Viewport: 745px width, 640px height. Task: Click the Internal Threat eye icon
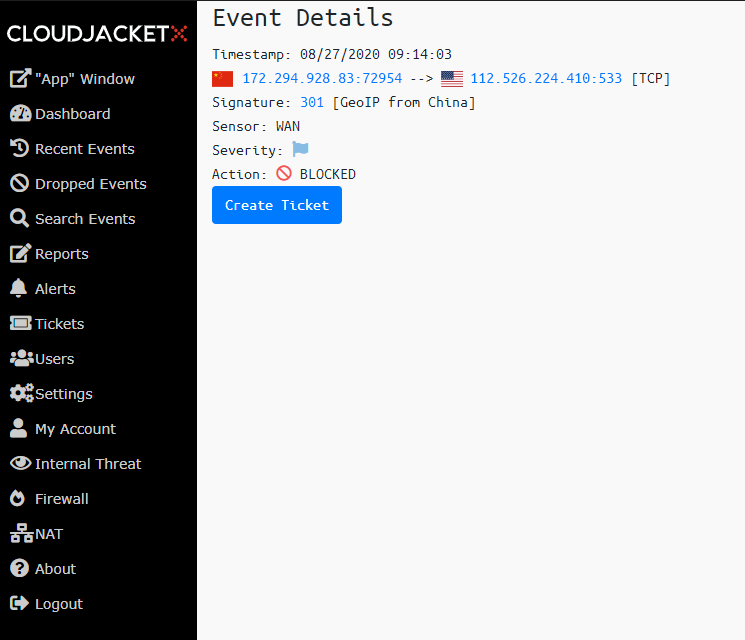[x=20, y=463]
